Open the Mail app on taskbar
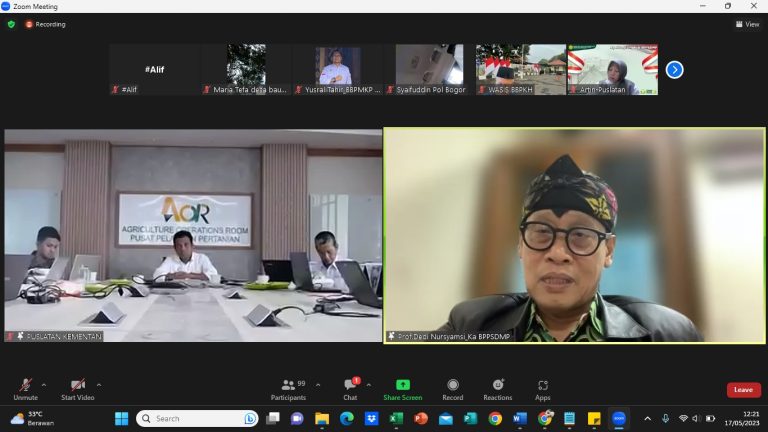 pyautogui.click(x=446, y=419)
